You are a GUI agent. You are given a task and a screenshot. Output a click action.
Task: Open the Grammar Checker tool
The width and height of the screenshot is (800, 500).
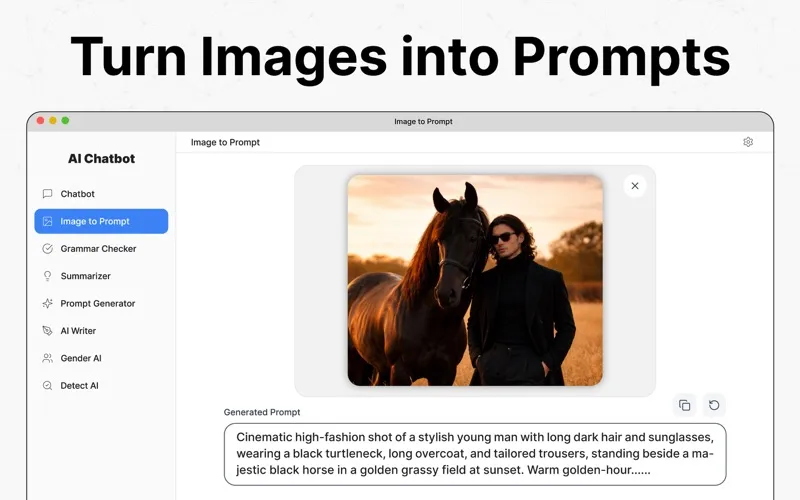click(101, 248)
